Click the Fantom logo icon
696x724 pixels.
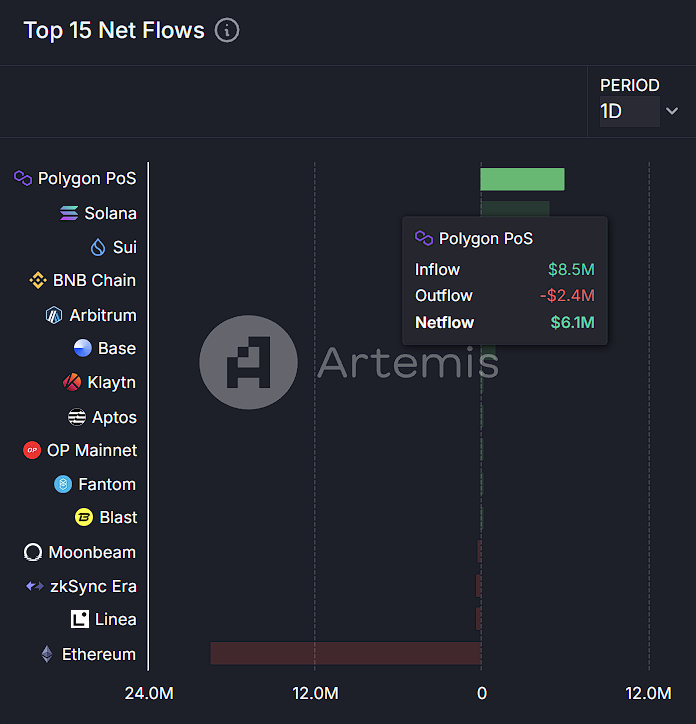63,484
